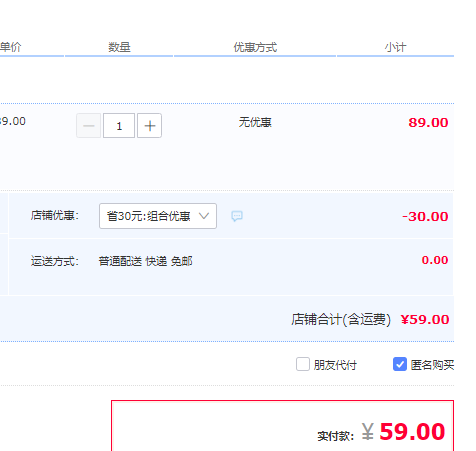Screen dimensions: 476x451
Task: Click the dropdown chevron arrow for 店铺优惠
Action: (204, 216)
